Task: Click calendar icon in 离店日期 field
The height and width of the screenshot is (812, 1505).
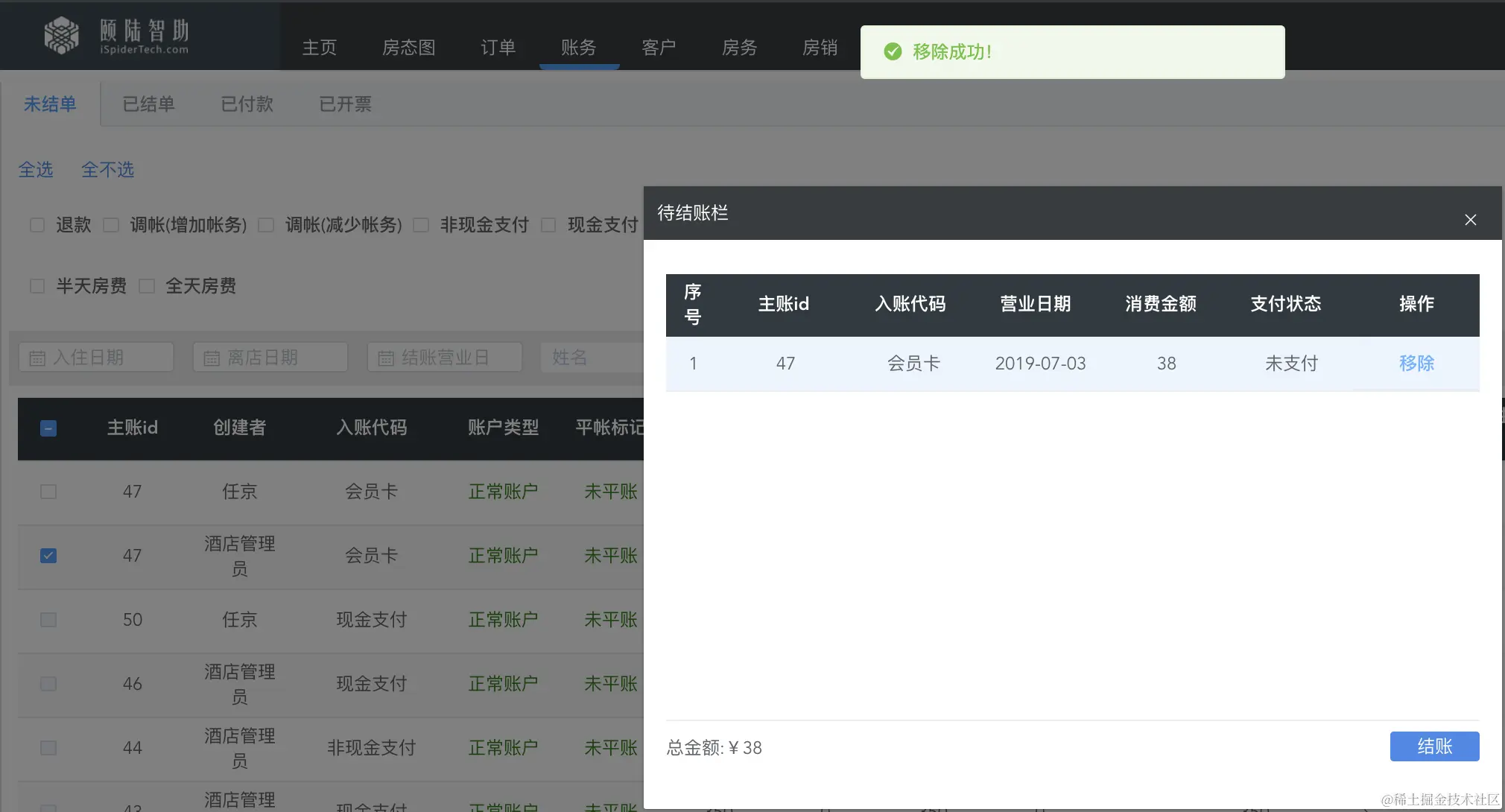Action: [212, 358]
